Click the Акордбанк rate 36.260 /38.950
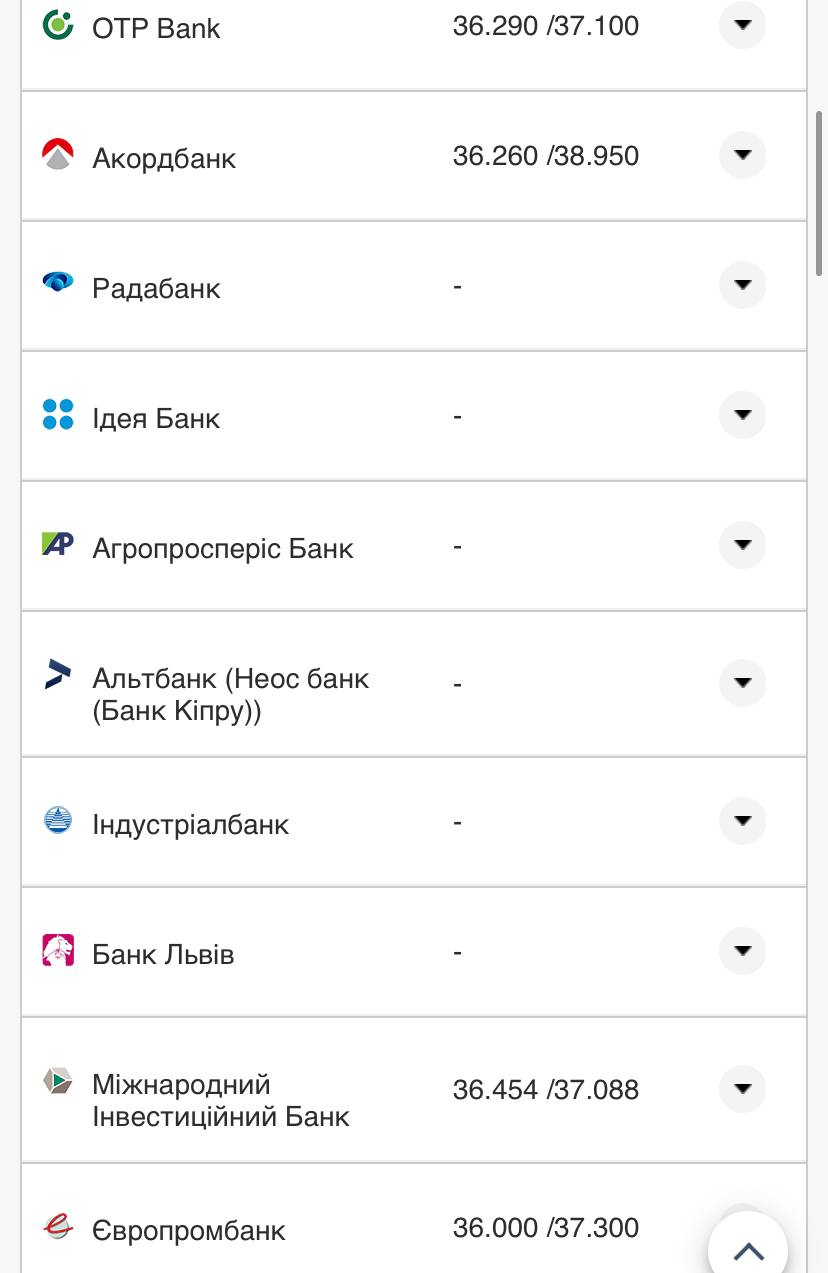 (x=545, y=156)
